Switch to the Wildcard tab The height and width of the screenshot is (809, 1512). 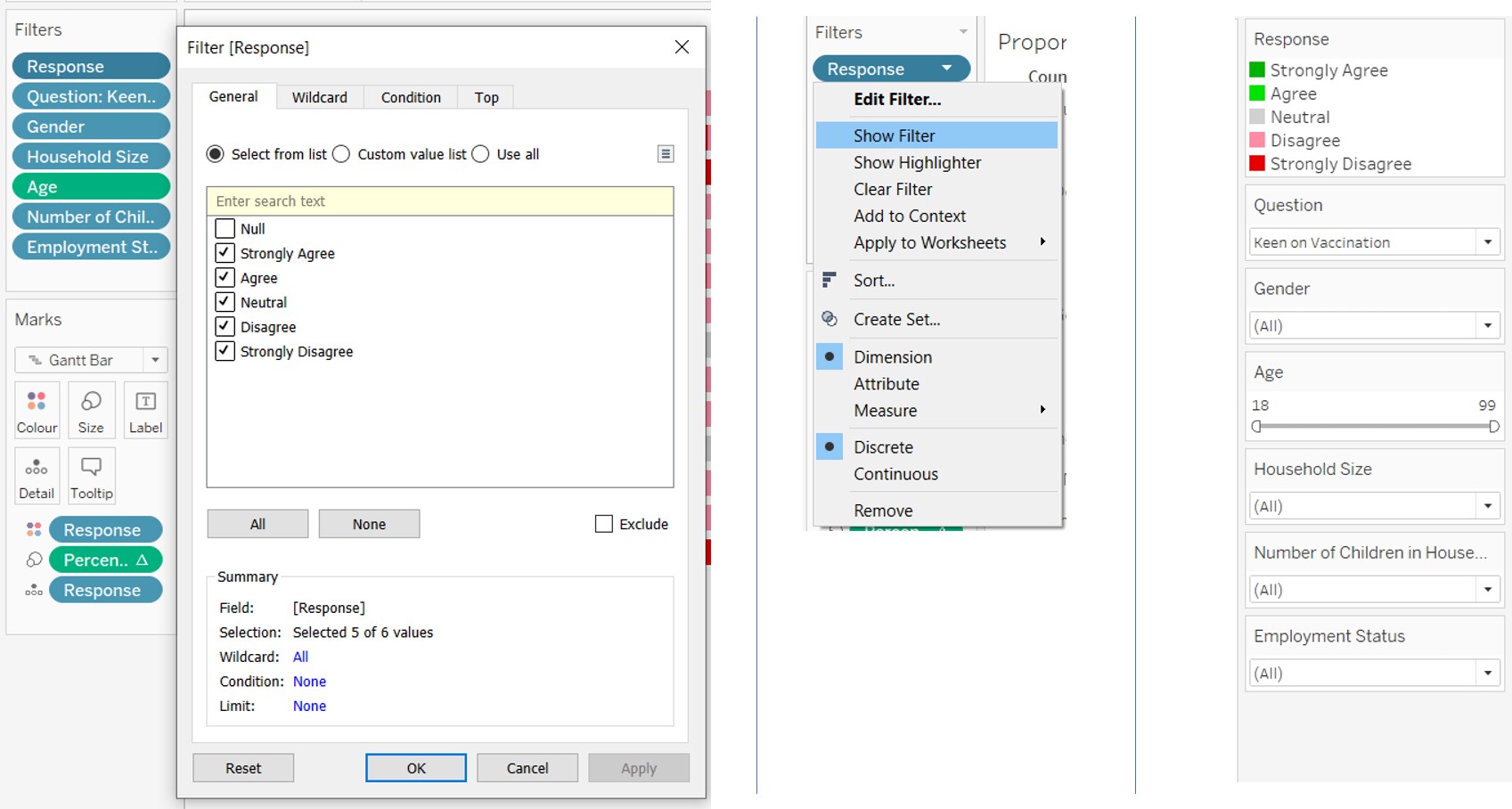[319, 96]
